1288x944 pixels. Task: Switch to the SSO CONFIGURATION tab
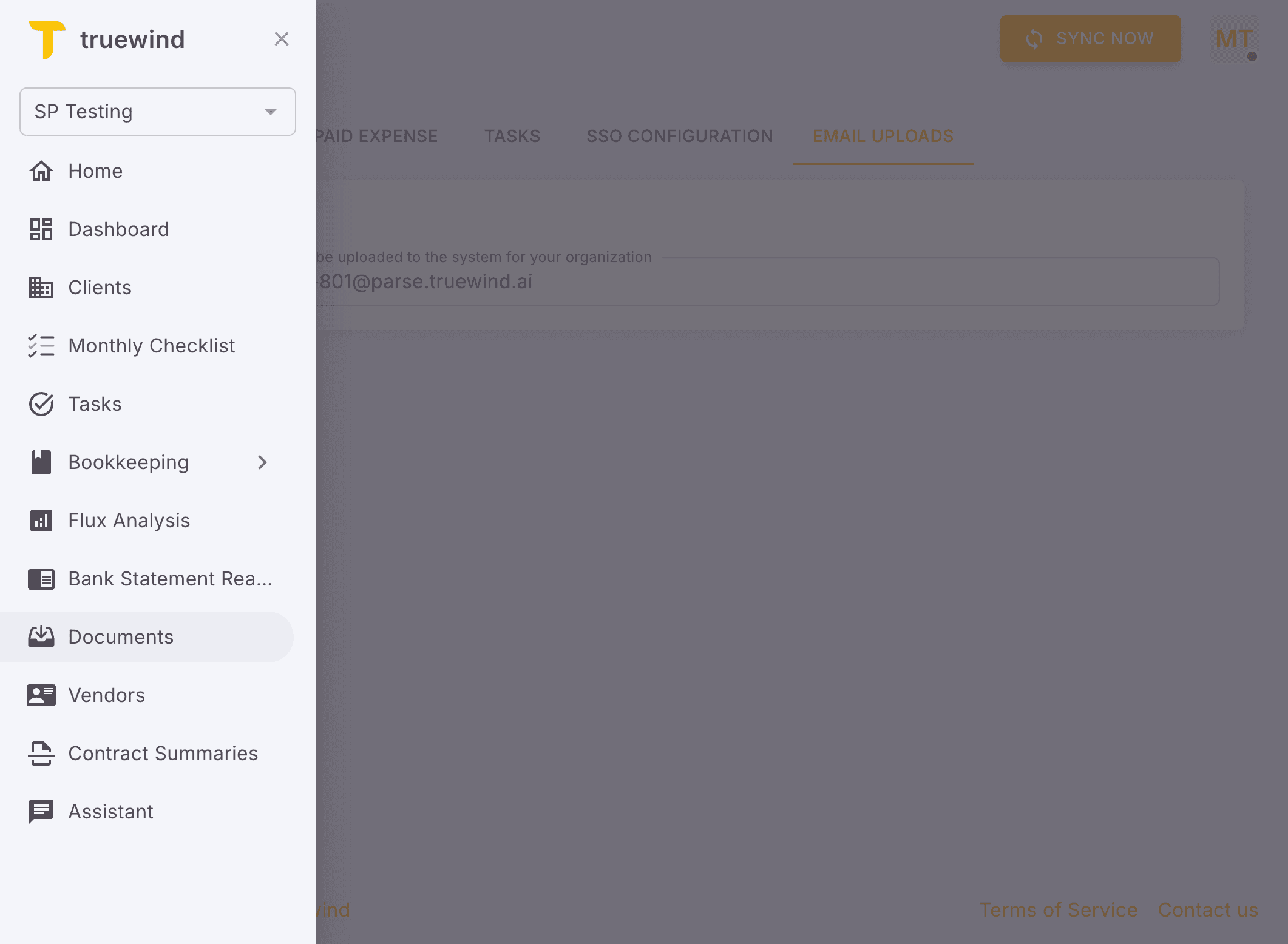point(679,136)
